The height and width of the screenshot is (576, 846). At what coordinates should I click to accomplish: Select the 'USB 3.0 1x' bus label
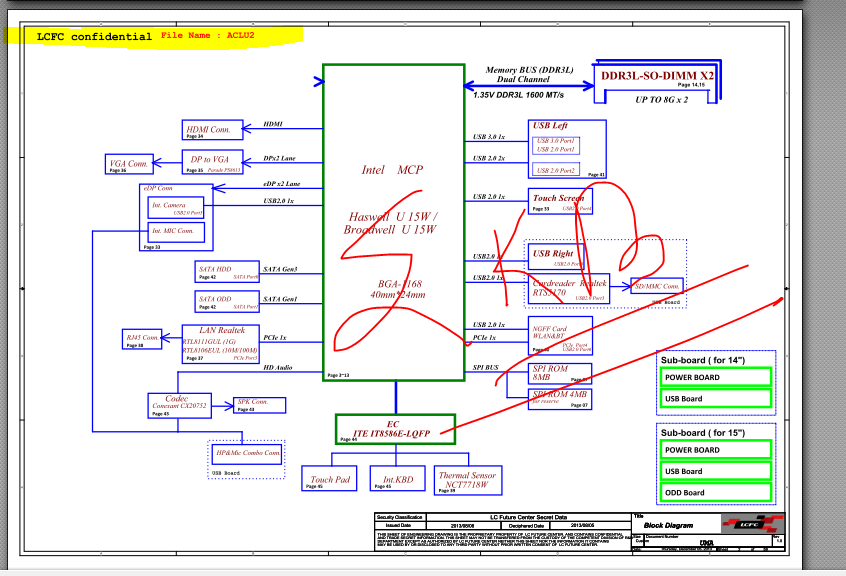(x=489, y=137)
